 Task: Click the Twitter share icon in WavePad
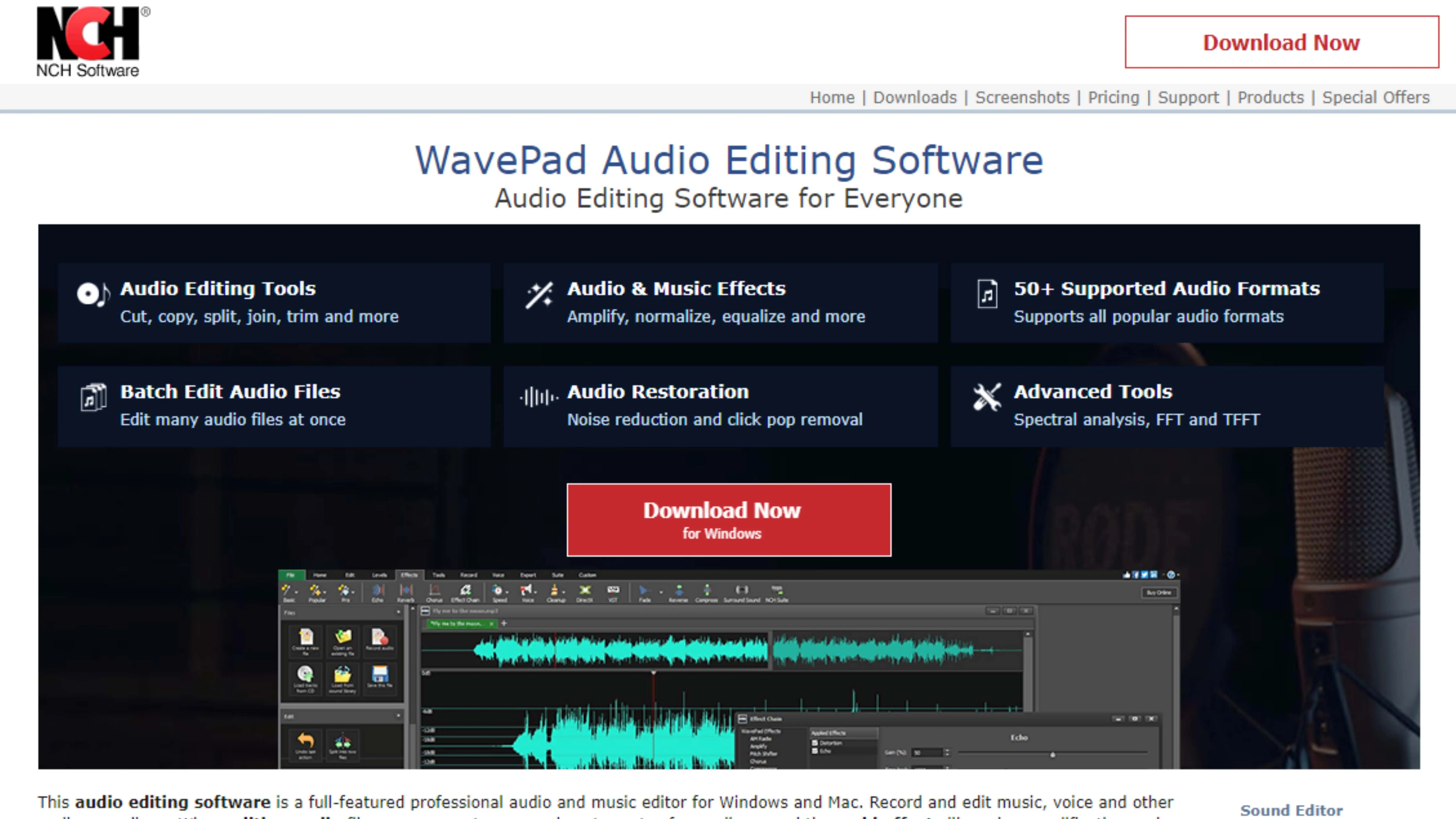pos(1145,575)
